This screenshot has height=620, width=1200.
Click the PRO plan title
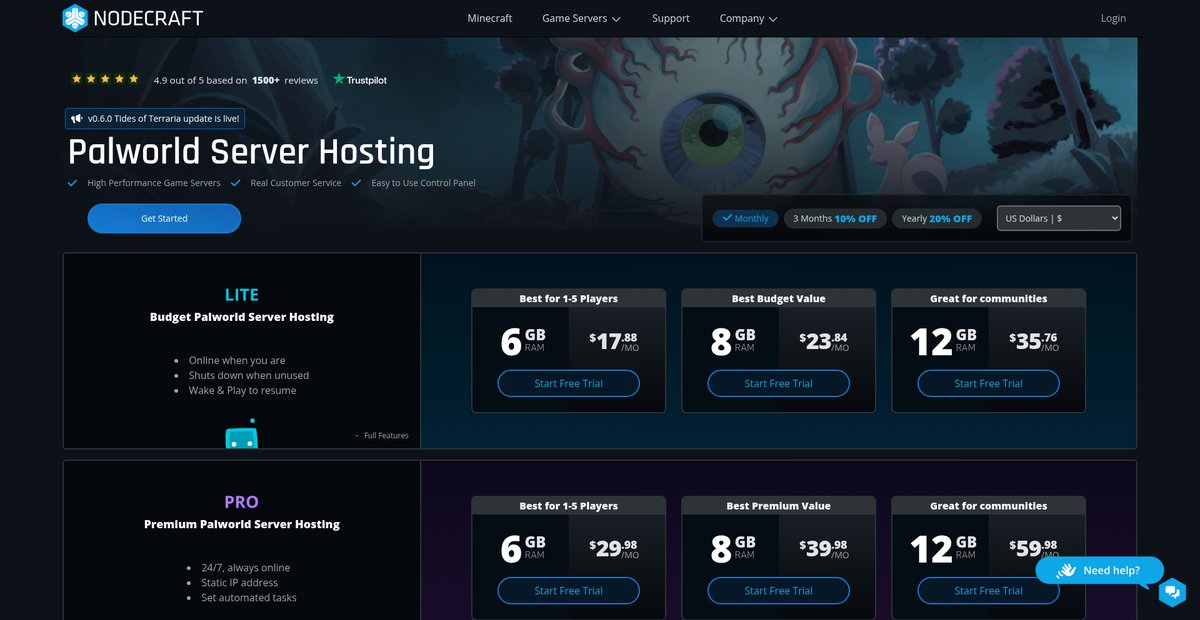tap(242, 502)
